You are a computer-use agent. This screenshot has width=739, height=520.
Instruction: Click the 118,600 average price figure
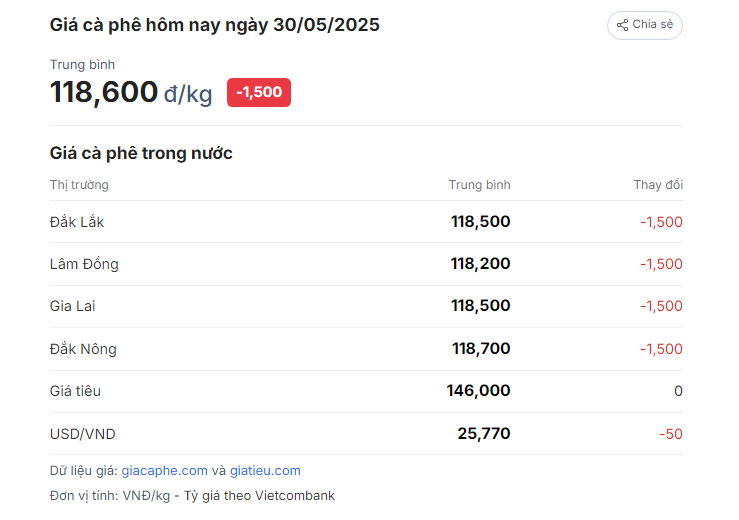tap(104, 92)
